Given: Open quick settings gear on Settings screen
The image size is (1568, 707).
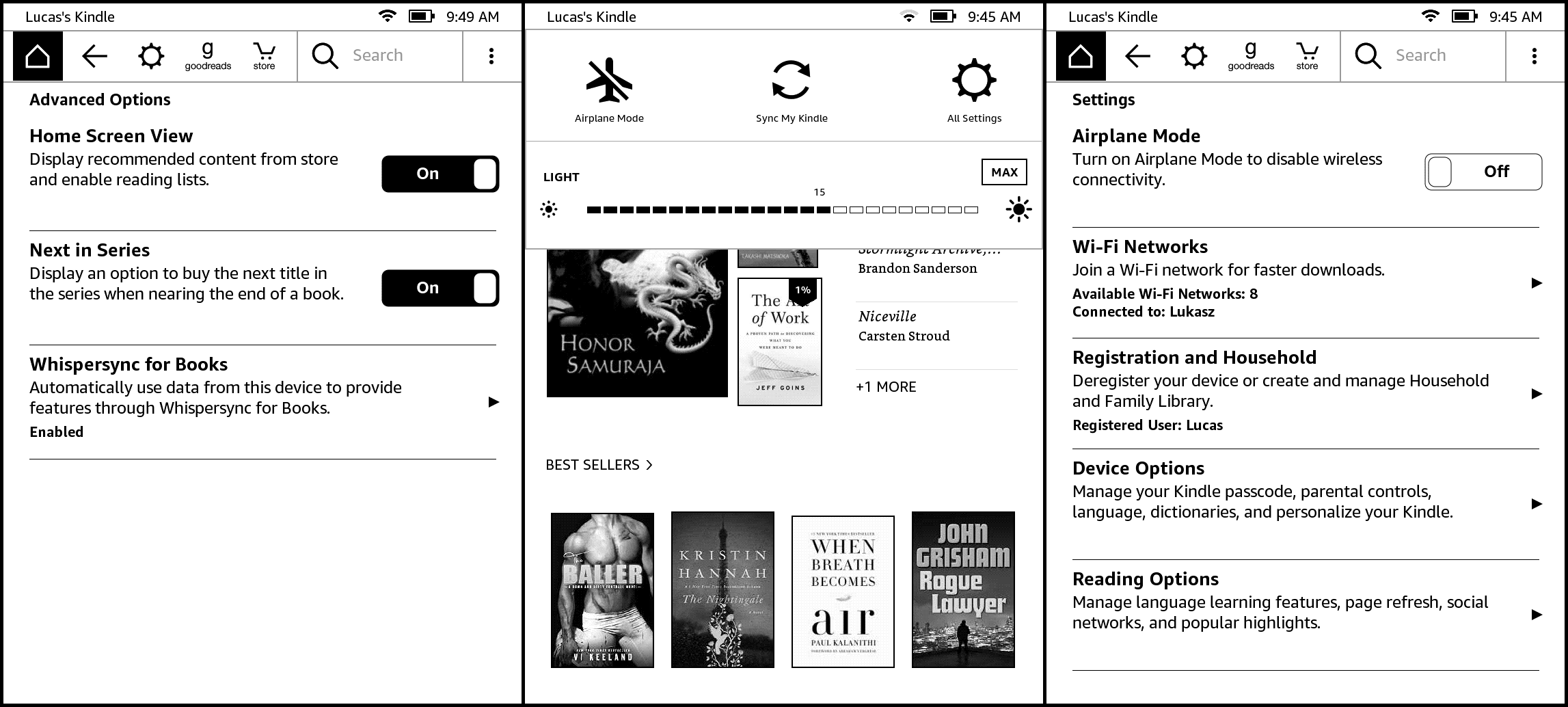Looking at the screenshot, I should 1194,56.
